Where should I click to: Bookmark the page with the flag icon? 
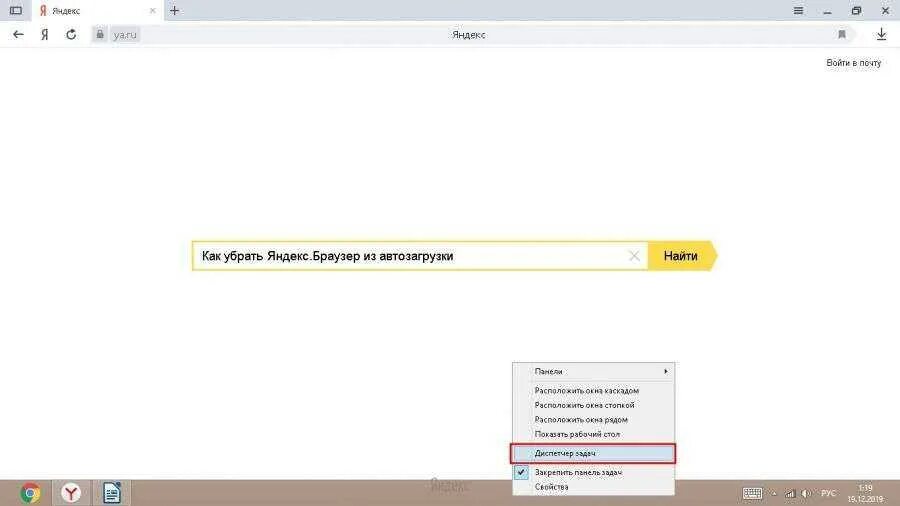click(x=841, y=34)
